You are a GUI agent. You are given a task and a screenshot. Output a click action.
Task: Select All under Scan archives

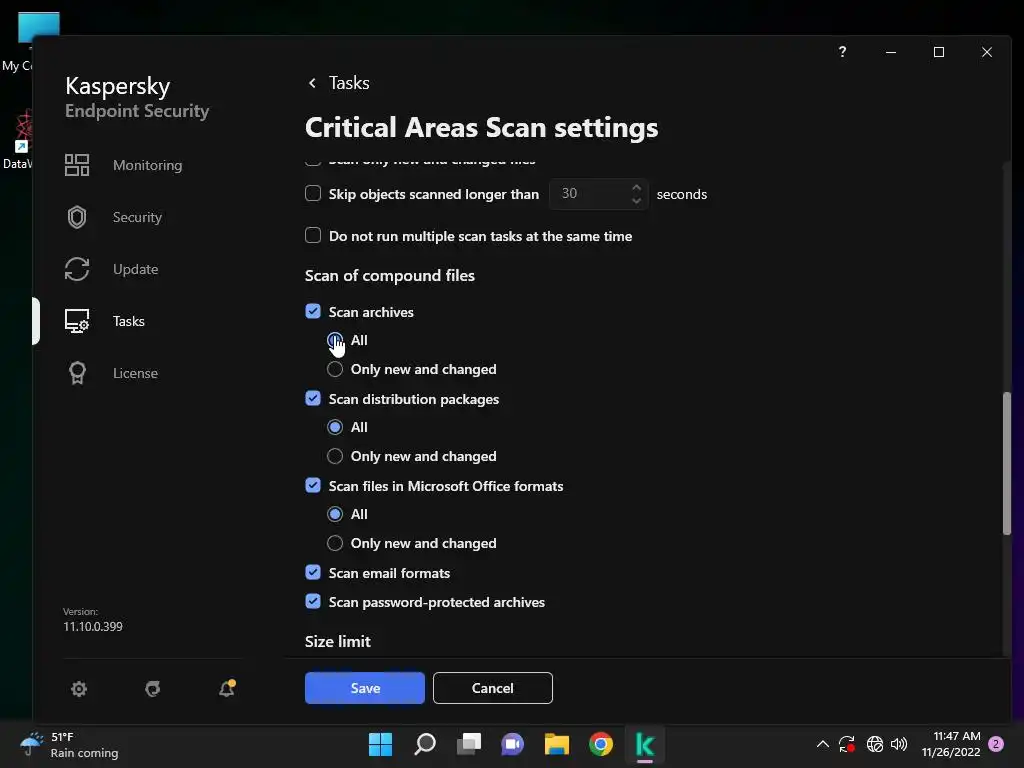point(335,340)
